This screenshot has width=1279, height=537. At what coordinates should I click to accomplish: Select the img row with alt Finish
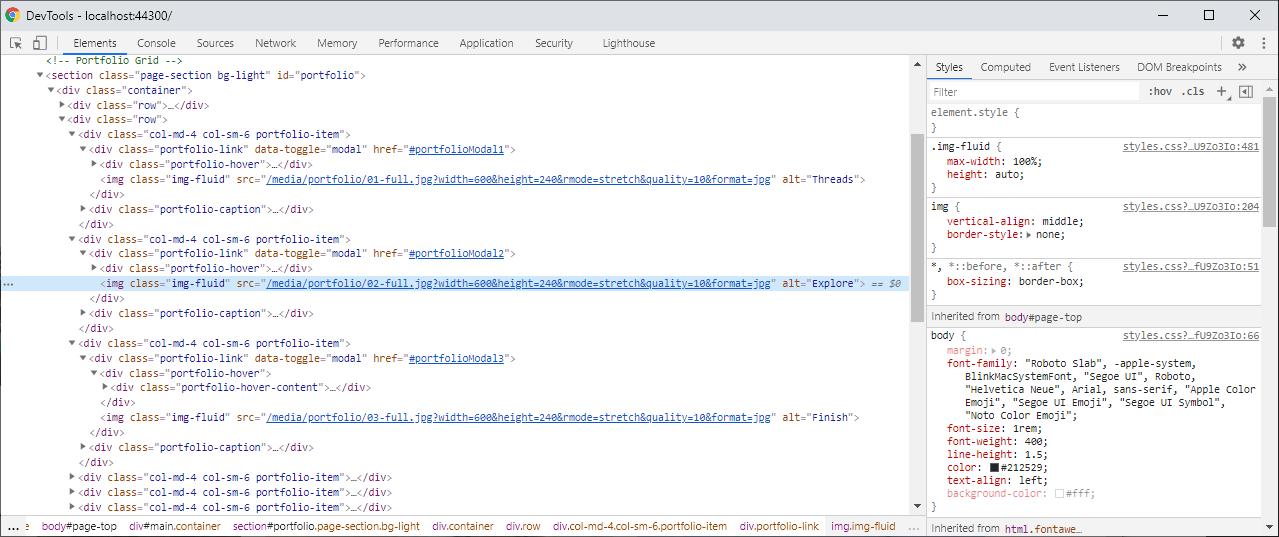[x=480, y=418]
